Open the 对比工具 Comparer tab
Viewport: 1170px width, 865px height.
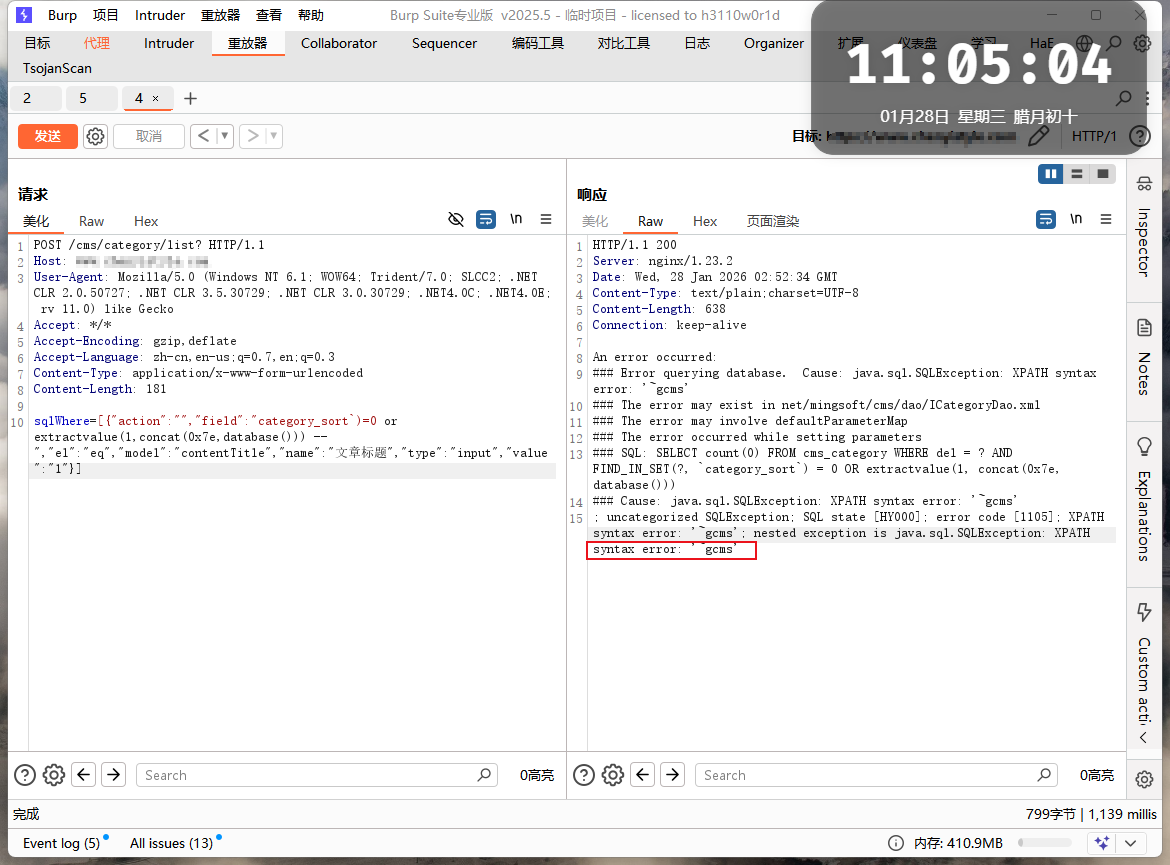point(623,43)
